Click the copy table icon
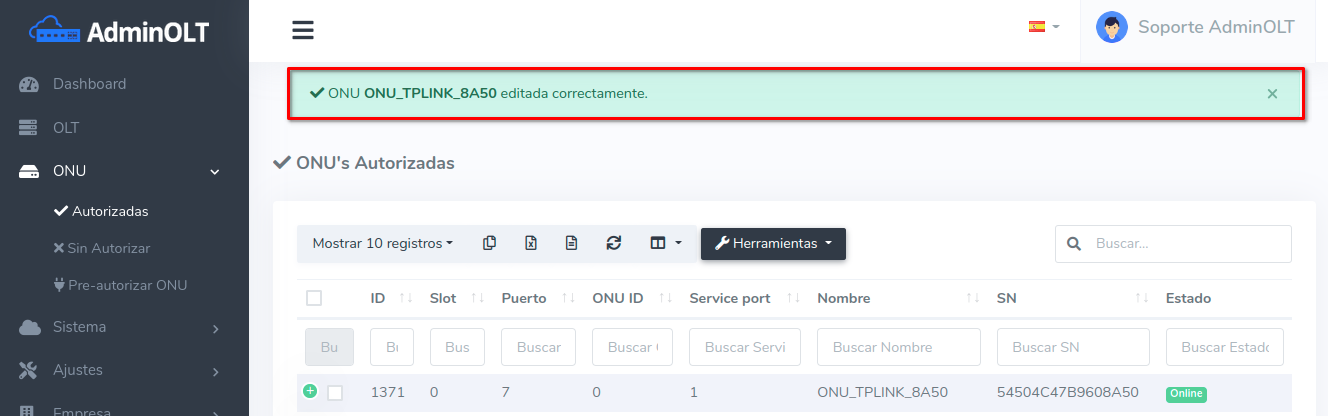 (489, 243)
